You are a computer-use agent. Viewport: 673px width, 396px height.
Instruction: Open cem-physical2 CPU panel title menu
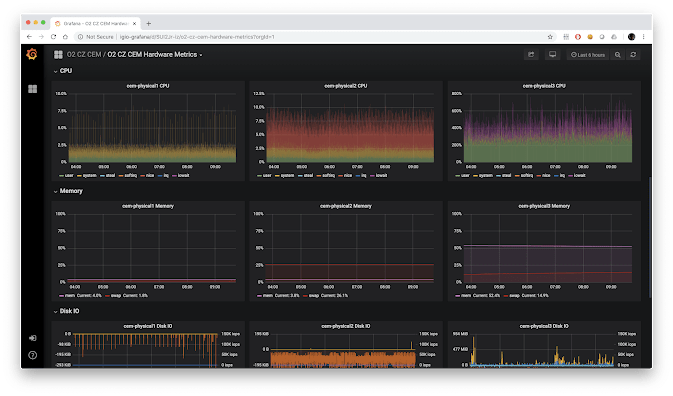click(346, 86)
